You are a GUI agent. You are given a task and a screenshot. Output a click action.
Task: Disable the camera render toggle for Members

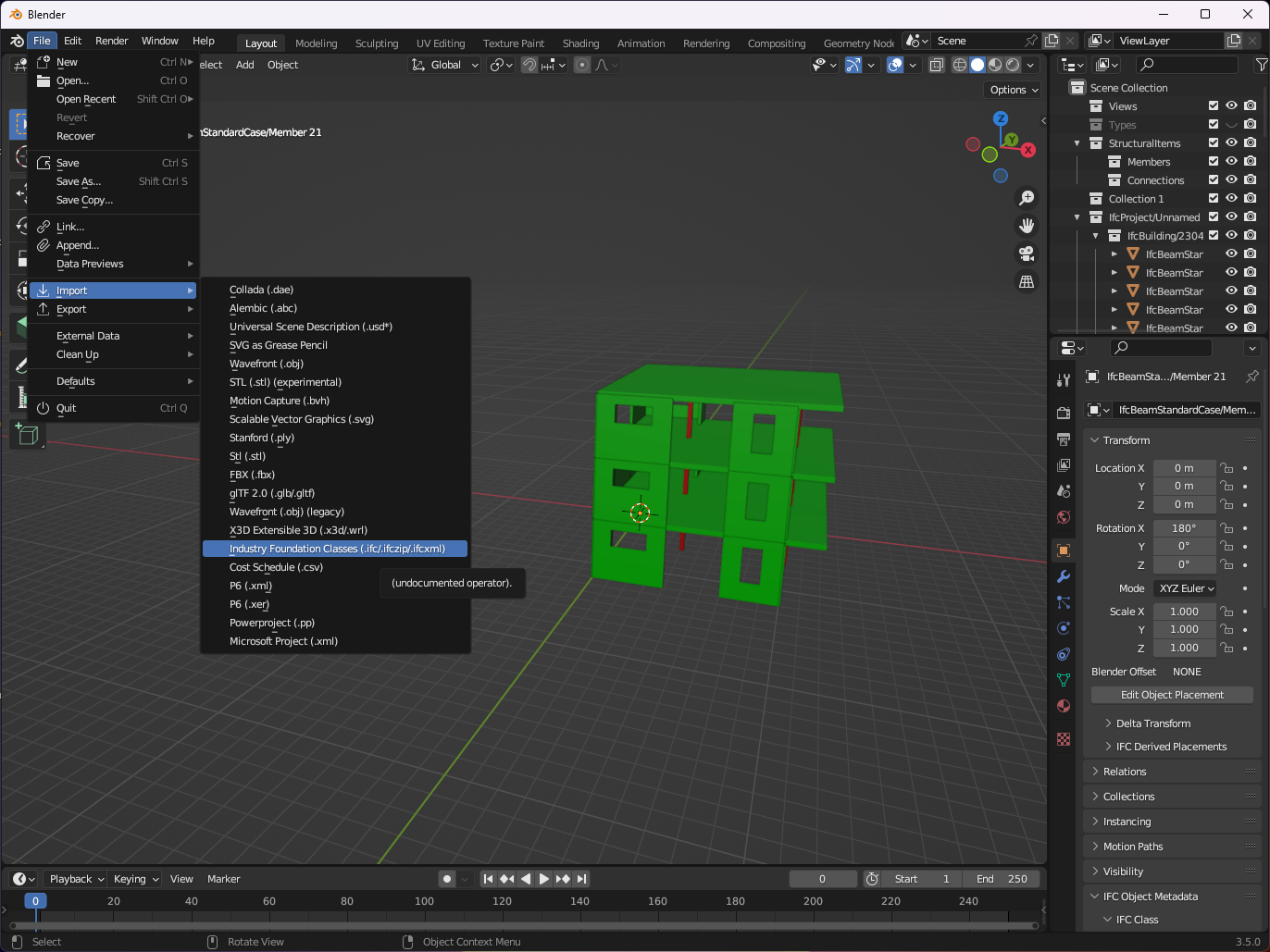click(x=1250, y=161)
